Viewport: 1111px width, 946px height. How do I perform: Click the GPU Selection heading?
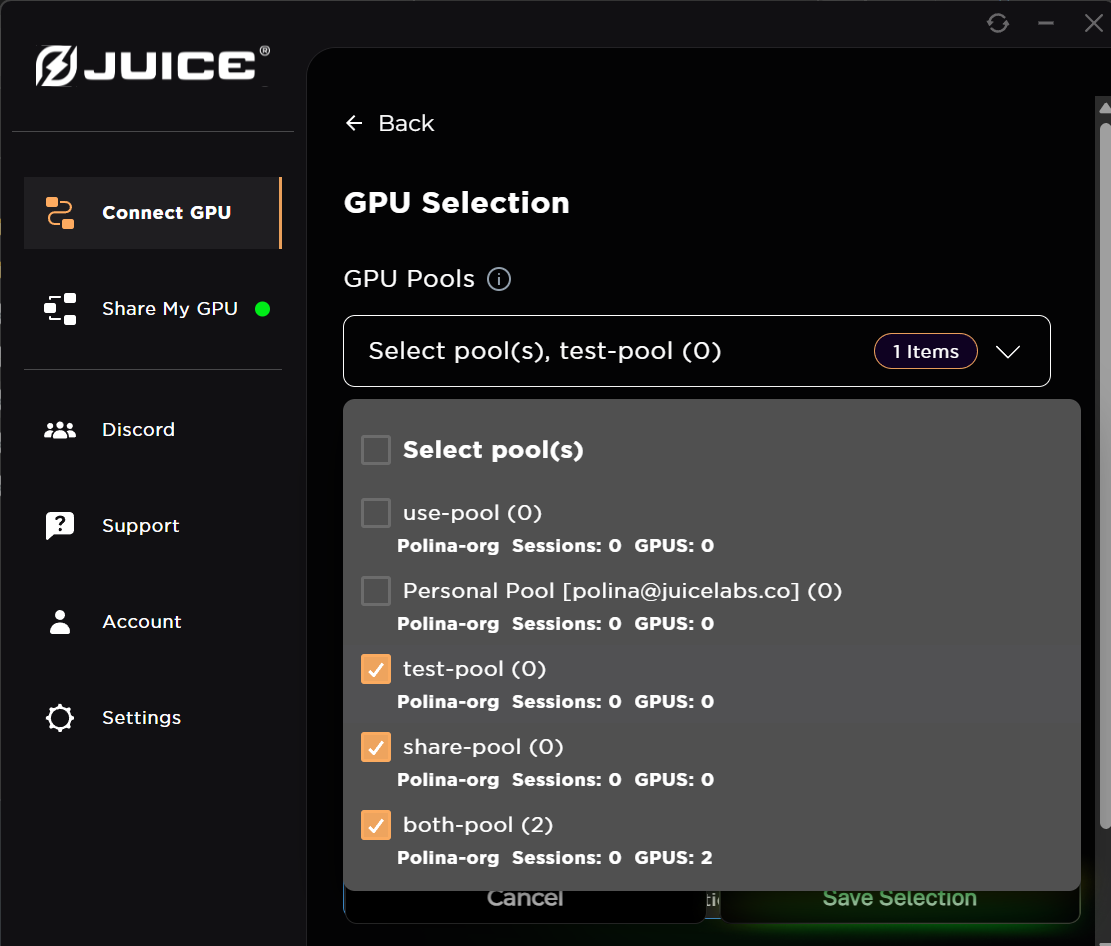tap(456, 203)
